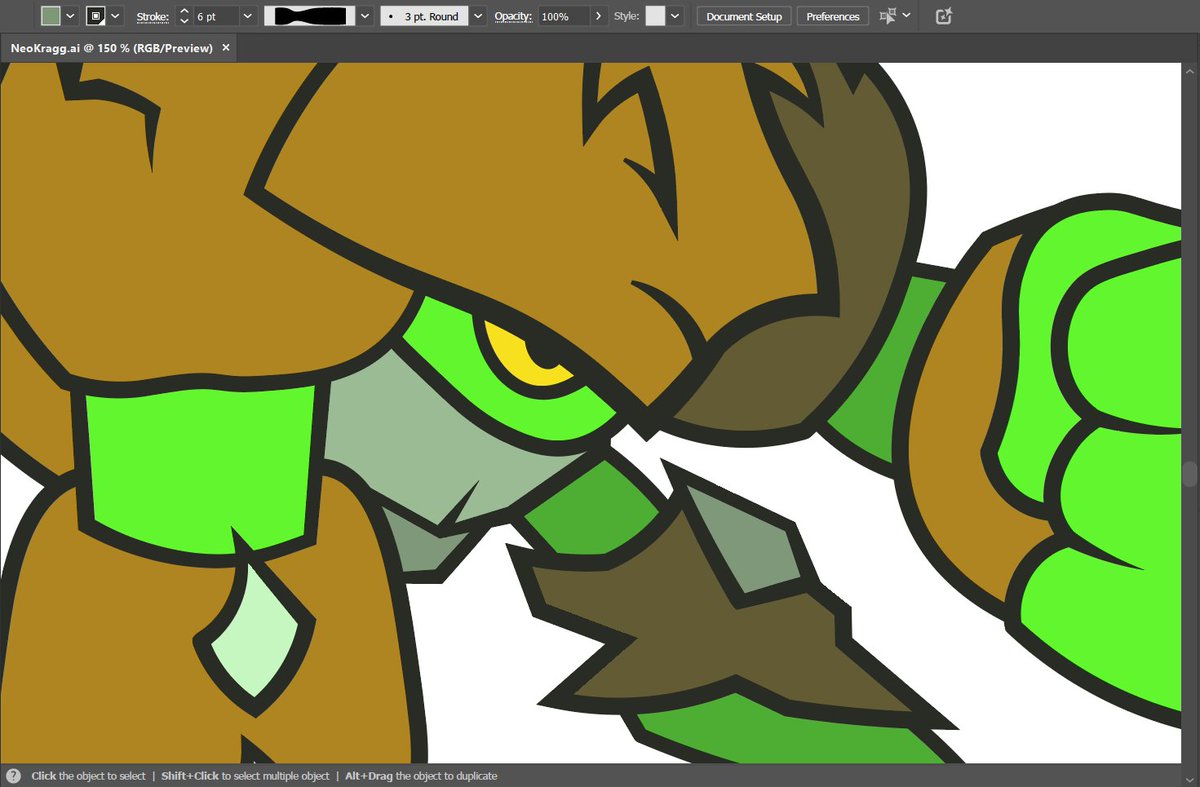Open the brush definition dropdown arrow
1200x787 pixels.
point(478,17)
